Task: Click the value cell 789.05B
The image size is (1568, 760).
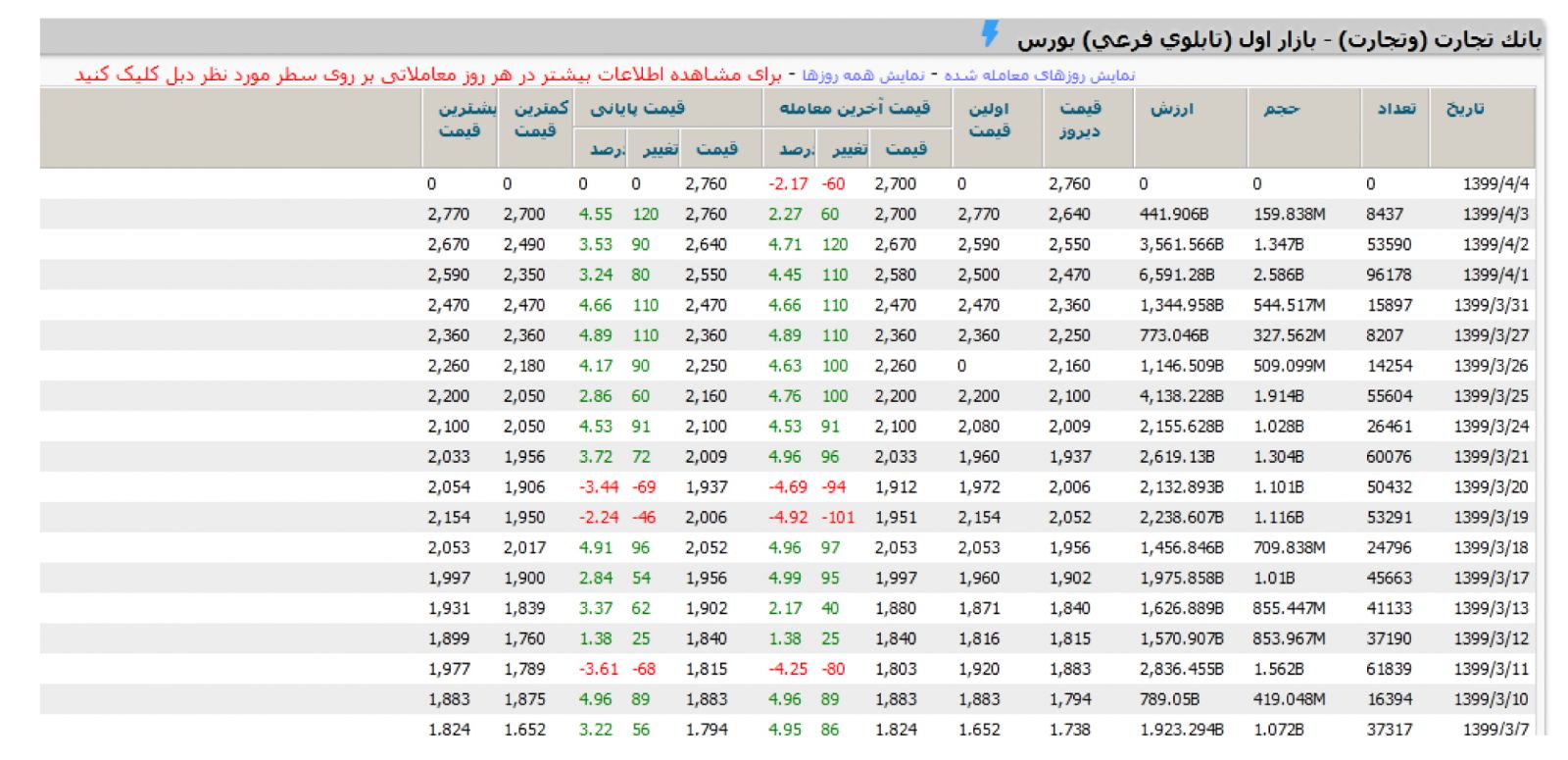Action: tap(1168, 700)
